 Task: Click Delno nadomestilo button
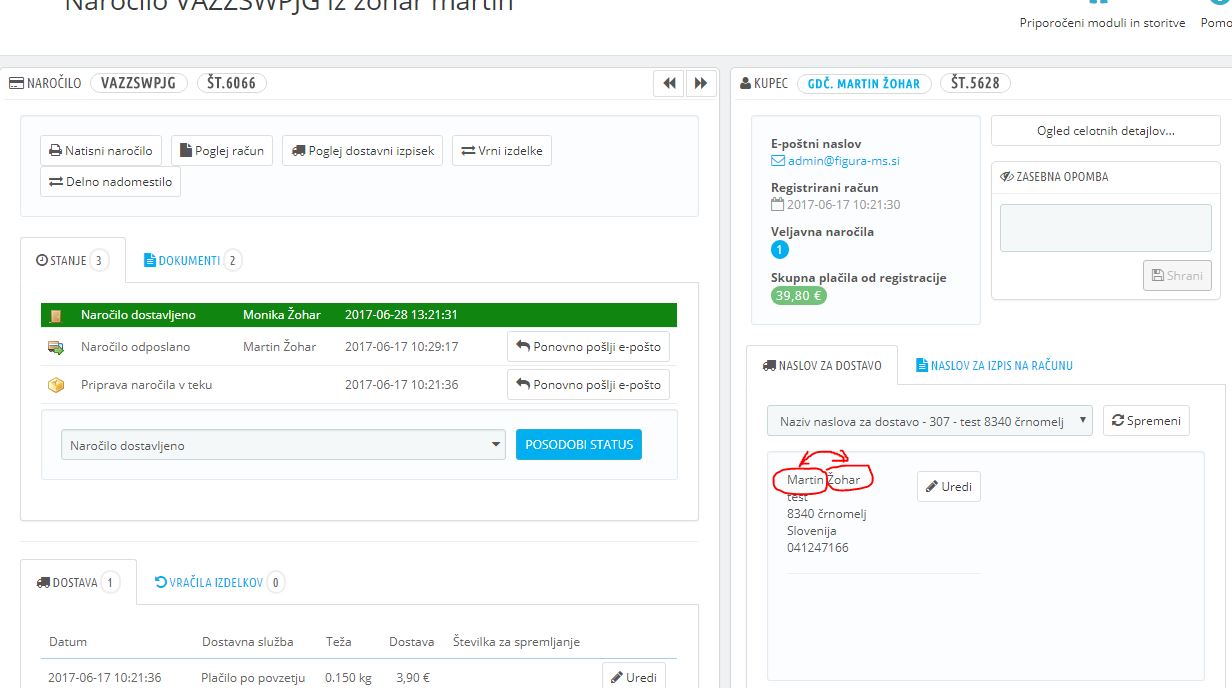click(x=111, y=182)
